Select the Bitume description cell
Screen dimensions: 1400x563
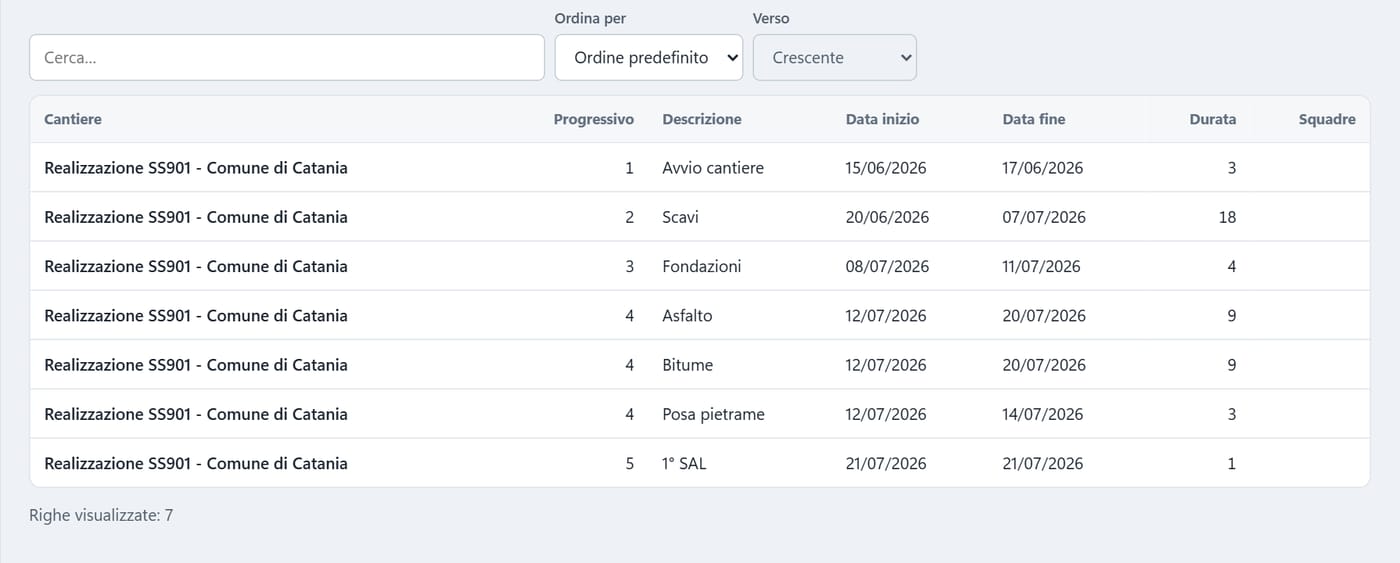(688, 365)
